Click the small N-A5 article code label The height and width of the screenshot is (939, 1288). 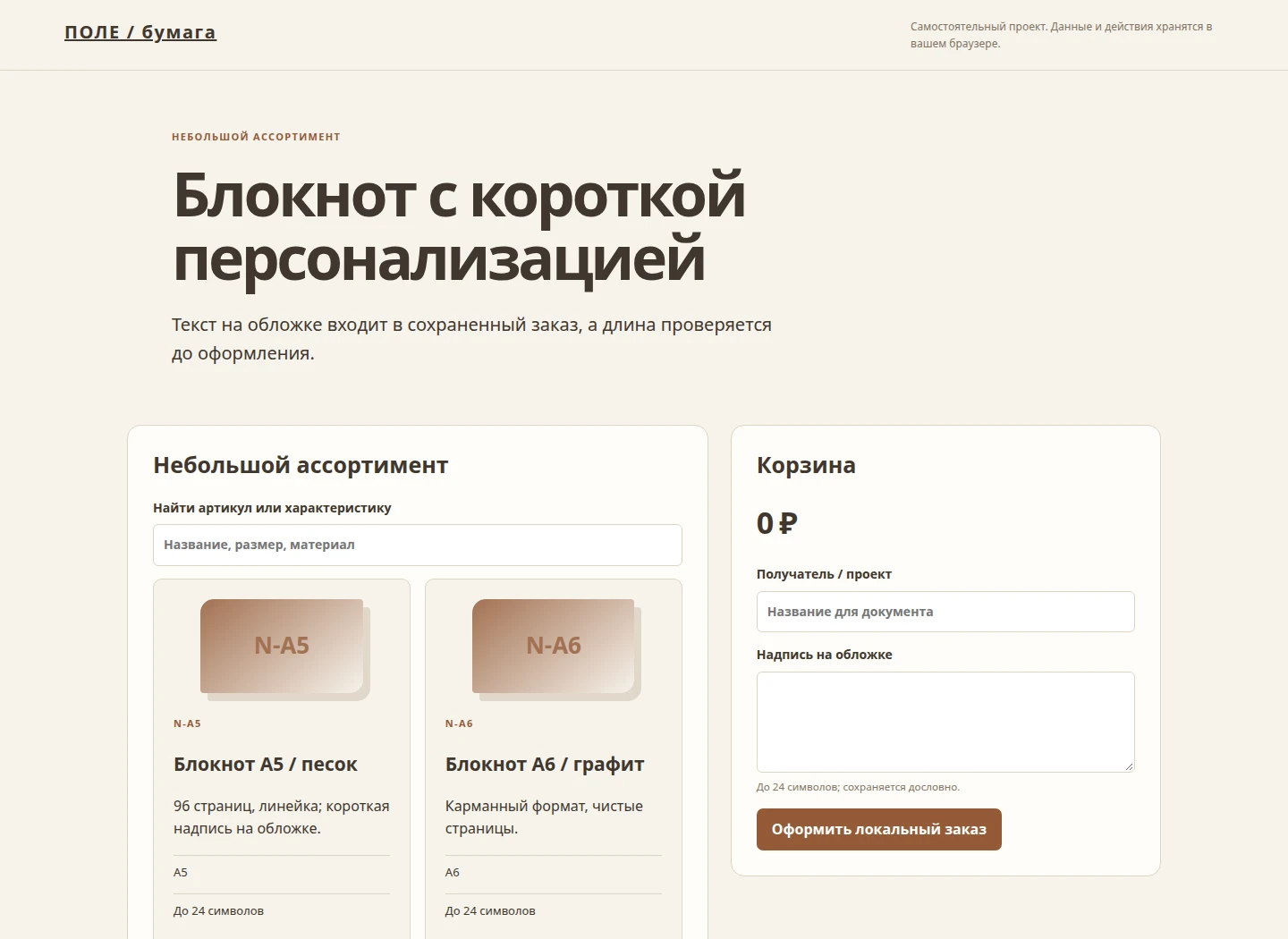pyautogui.click(x=187, y=723)
